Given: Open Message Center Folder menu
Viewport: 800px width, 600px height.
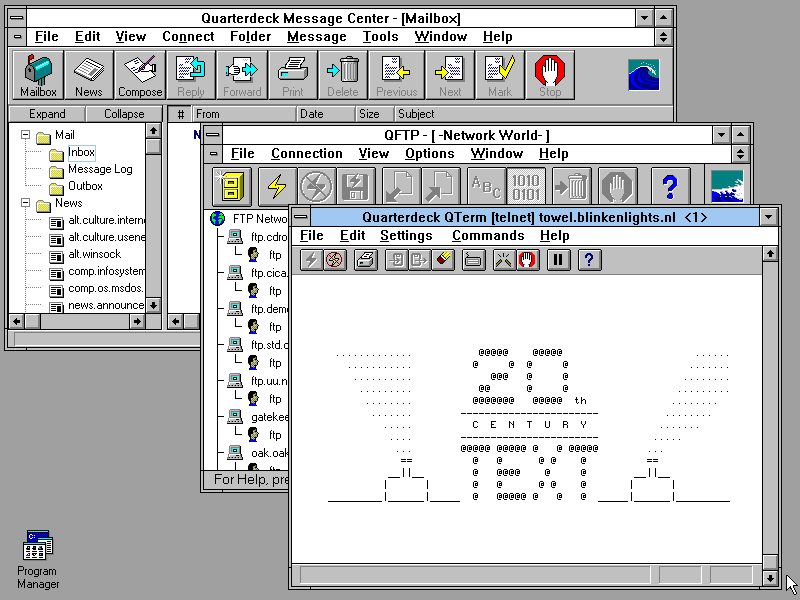Looking at the screenshot, I should point(251,37).
